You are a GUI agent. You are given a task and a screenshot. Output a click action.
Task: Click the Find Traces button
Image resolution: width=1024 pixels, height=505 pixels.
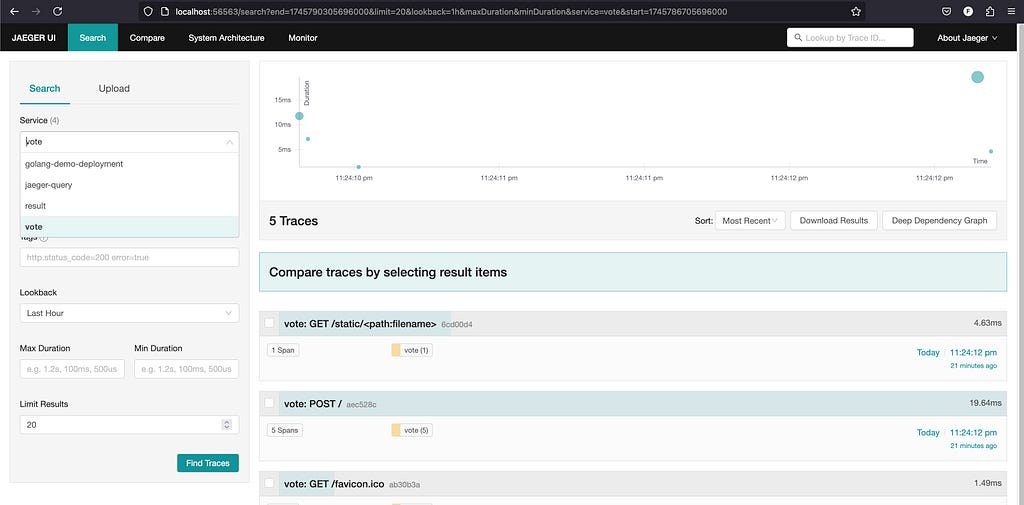208,463
